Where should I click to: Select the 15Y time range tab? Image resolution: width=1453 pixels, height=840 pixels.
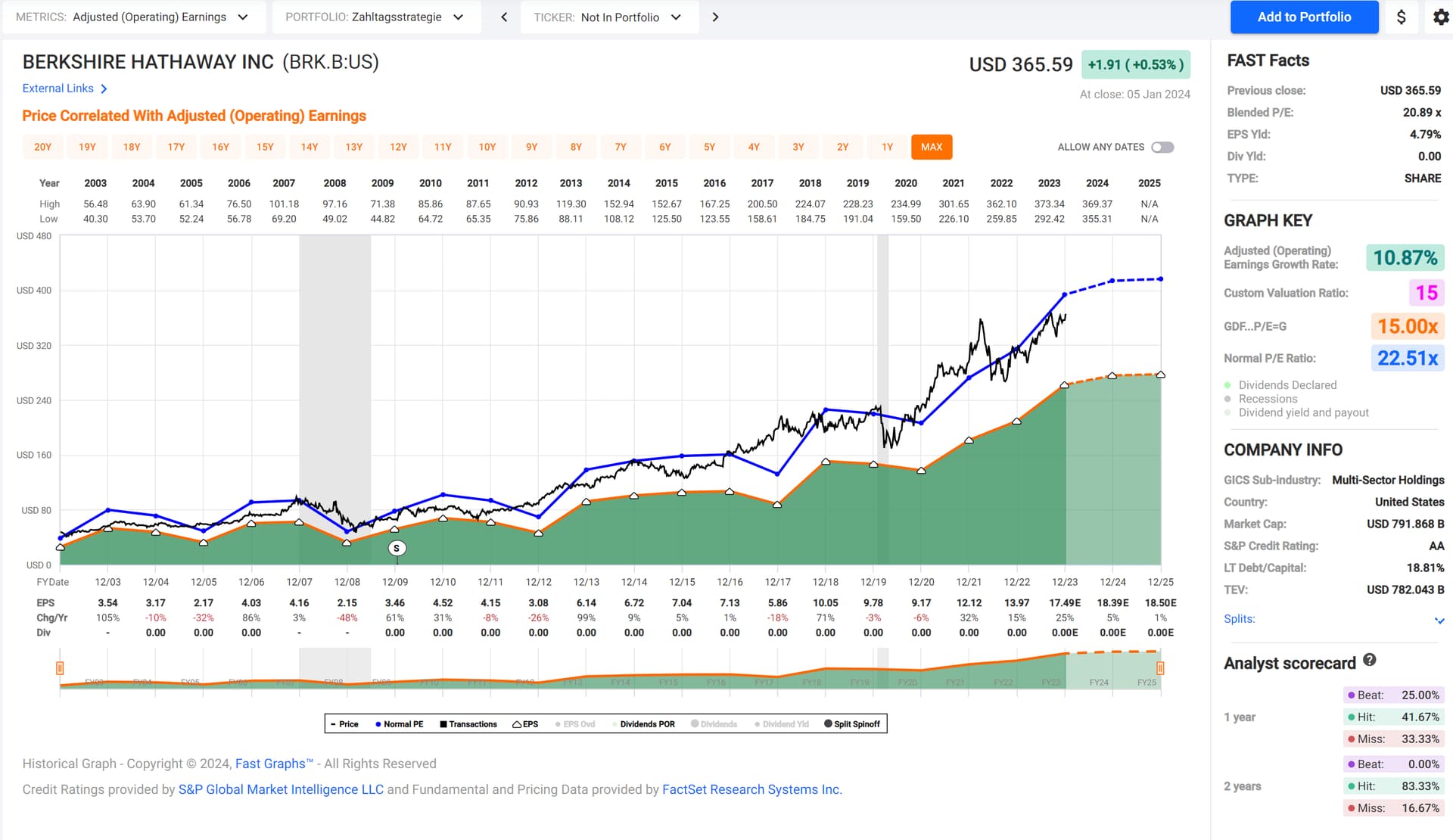pyautogui.click(x=265, y=147)
